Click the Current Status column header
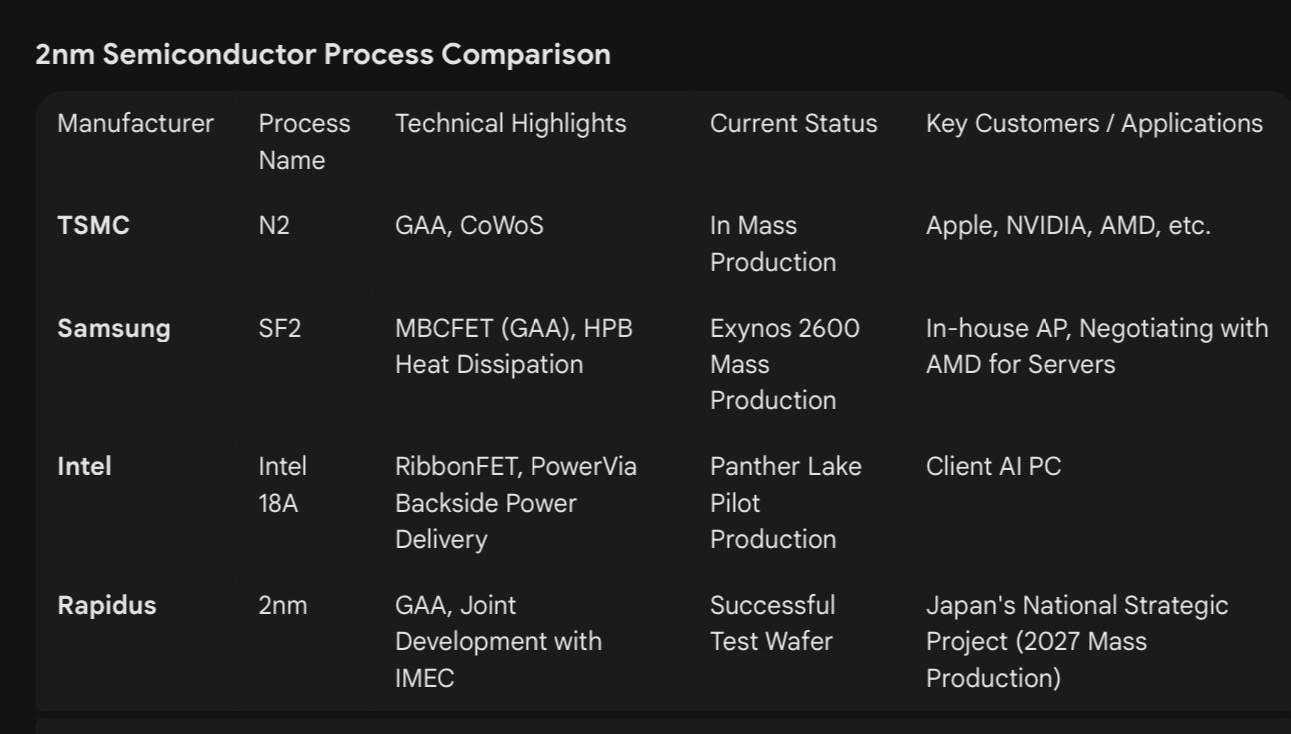Image resolution: width=1291 pixels, height=734 pixels. click(x=793, y=124)
